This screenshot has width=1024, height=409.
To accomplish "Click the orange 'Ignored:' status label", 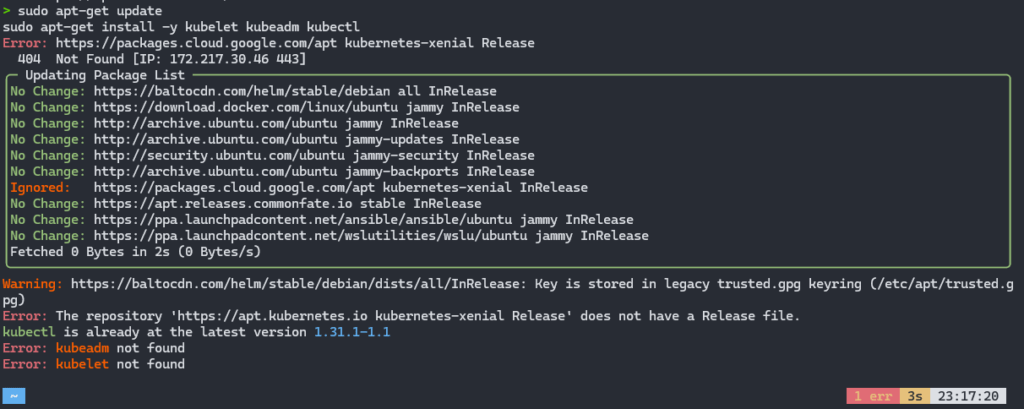I will coord(40,188).
